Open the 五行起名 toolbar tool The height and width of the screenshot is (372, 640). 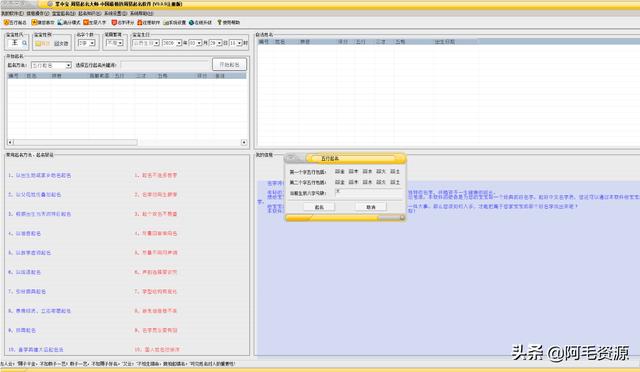click(x=15, y=22)
